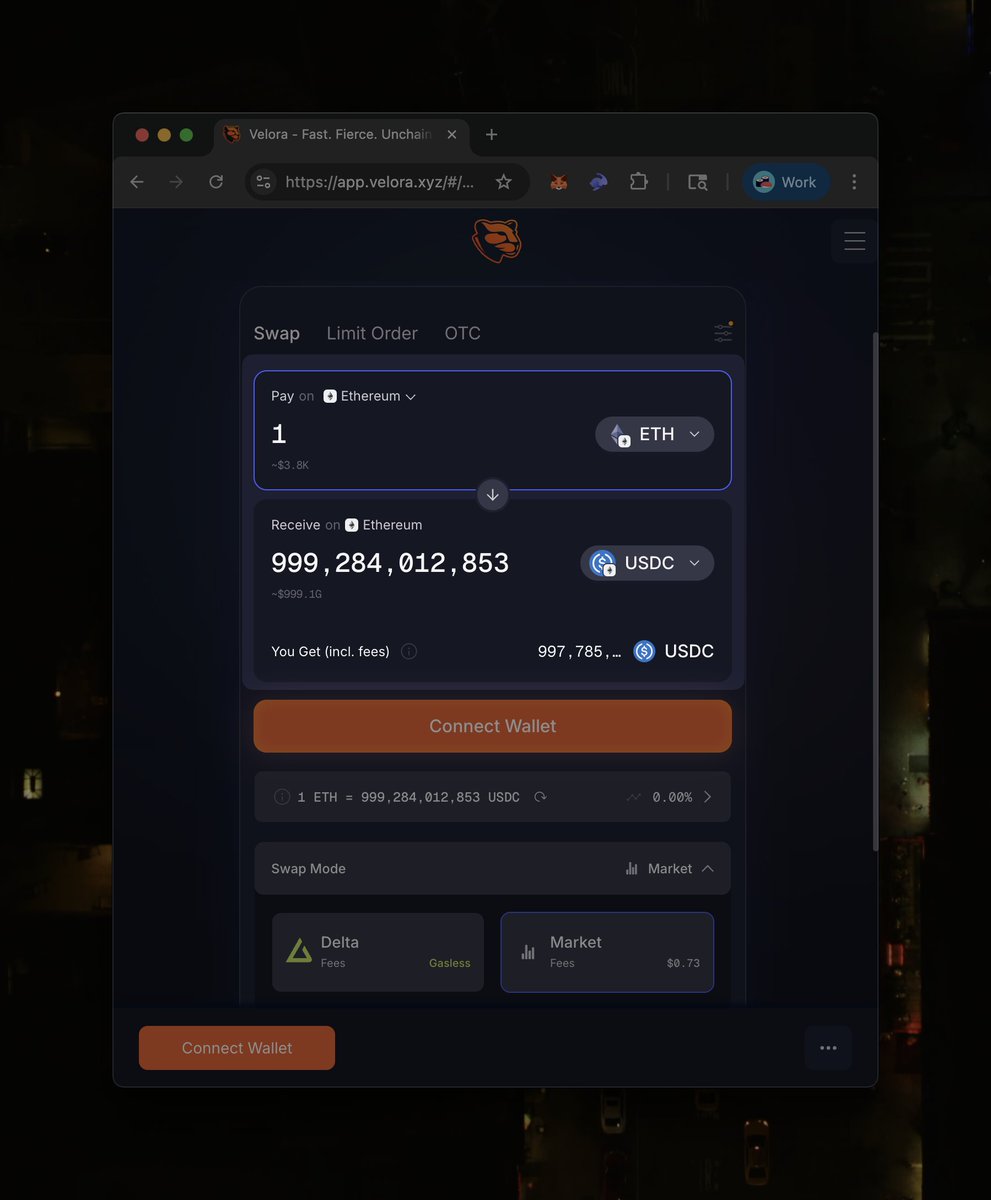
Task: Switch to the Swap tab
Action: tap(277, 333)
